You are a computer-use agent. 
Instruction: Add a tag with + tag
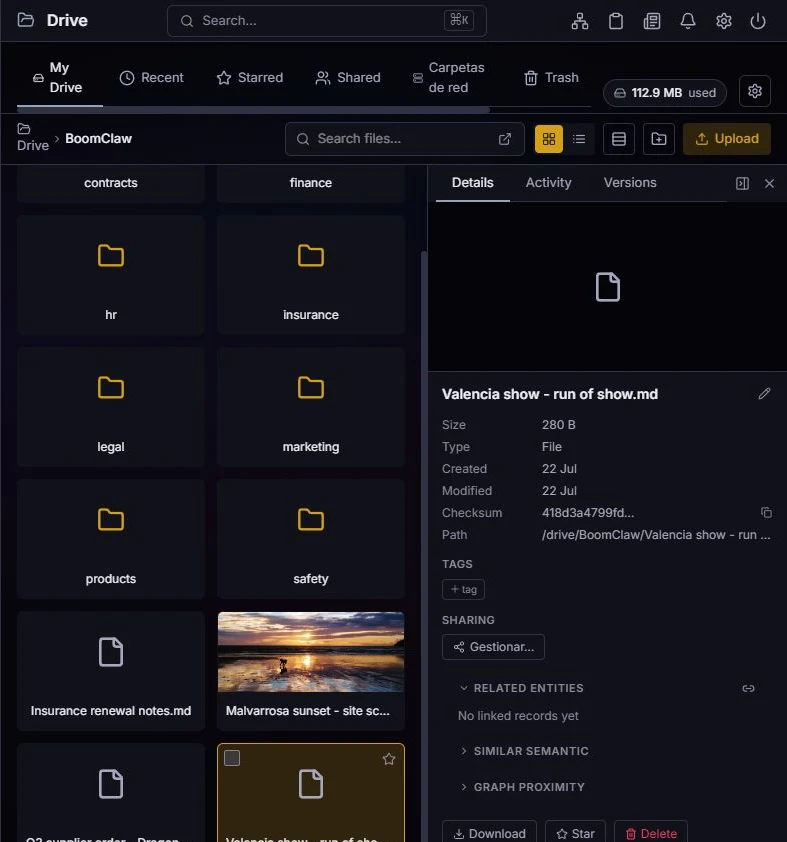(463, 590)
